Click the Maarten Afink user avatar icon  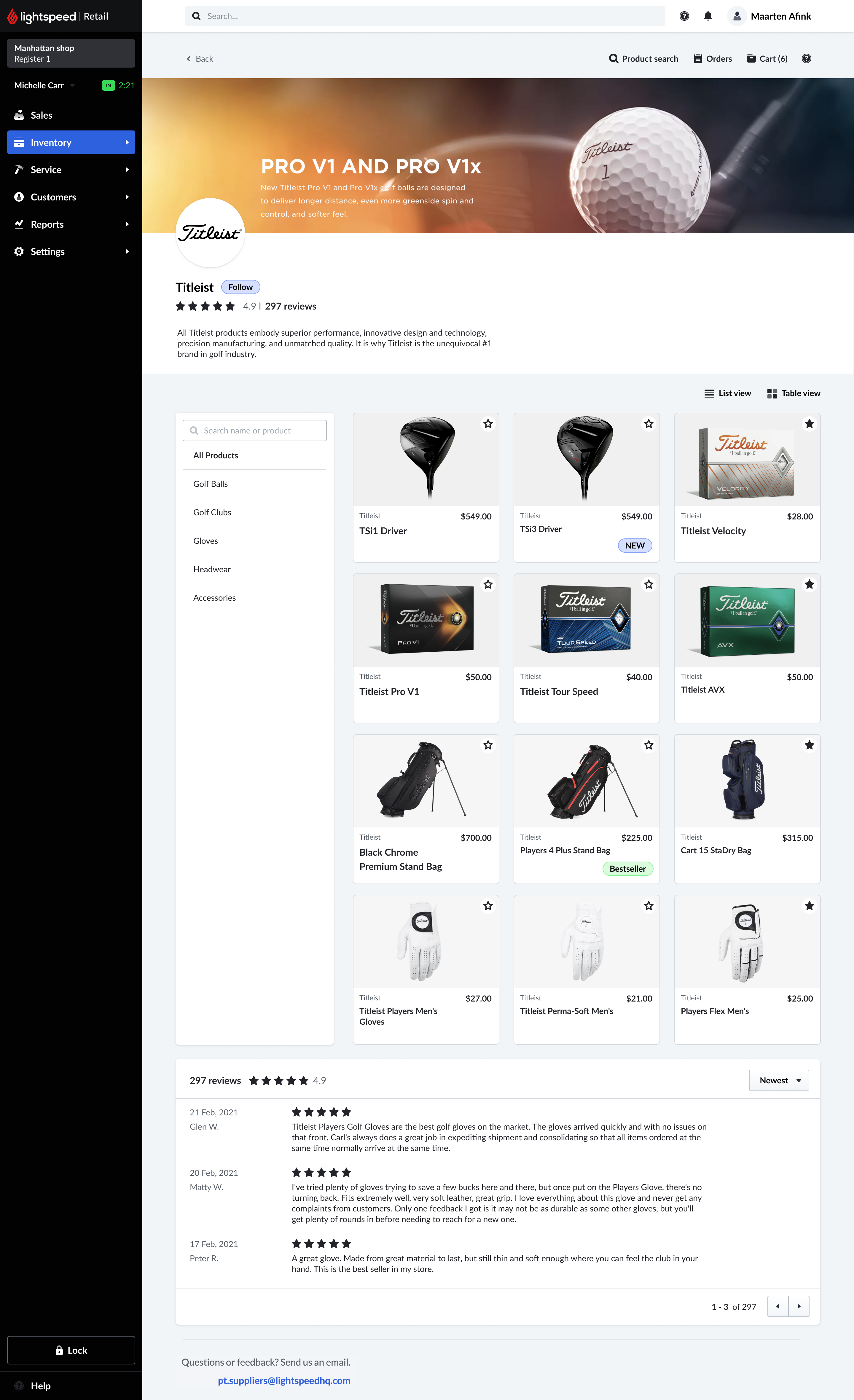click(x=736, y=16)
